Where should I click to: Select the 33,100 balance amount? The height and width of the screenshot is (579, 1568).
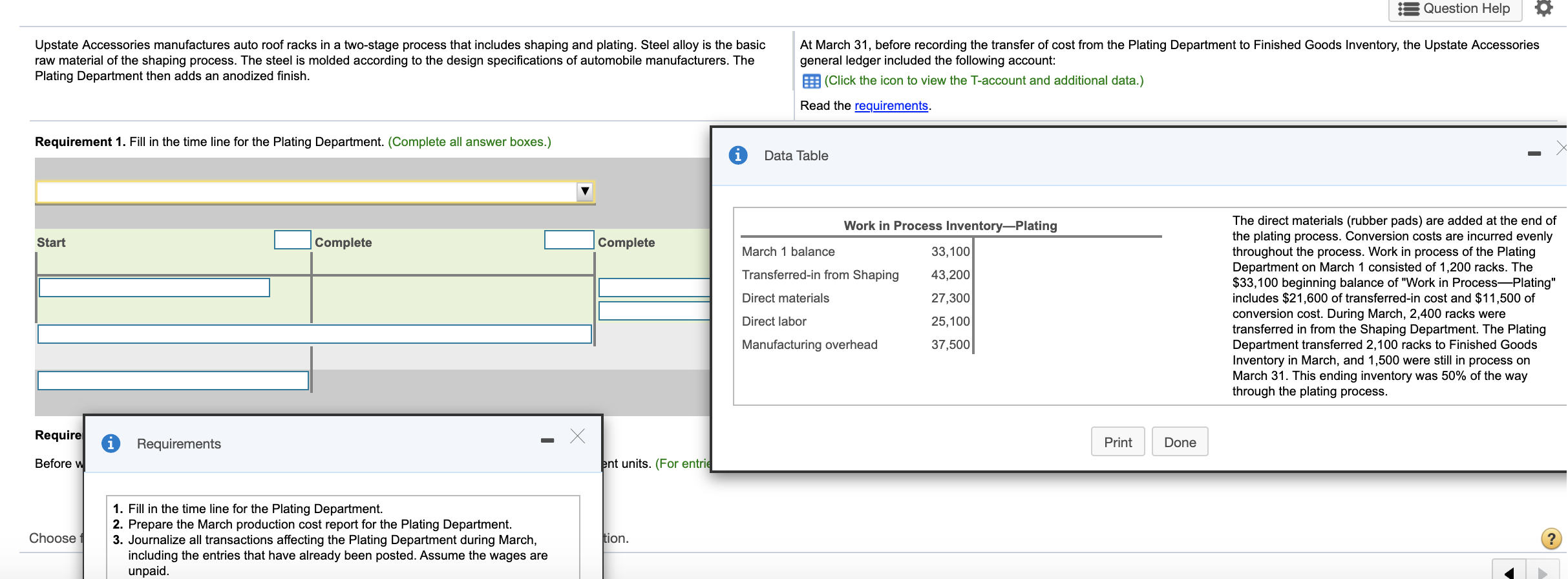point(950,252)
